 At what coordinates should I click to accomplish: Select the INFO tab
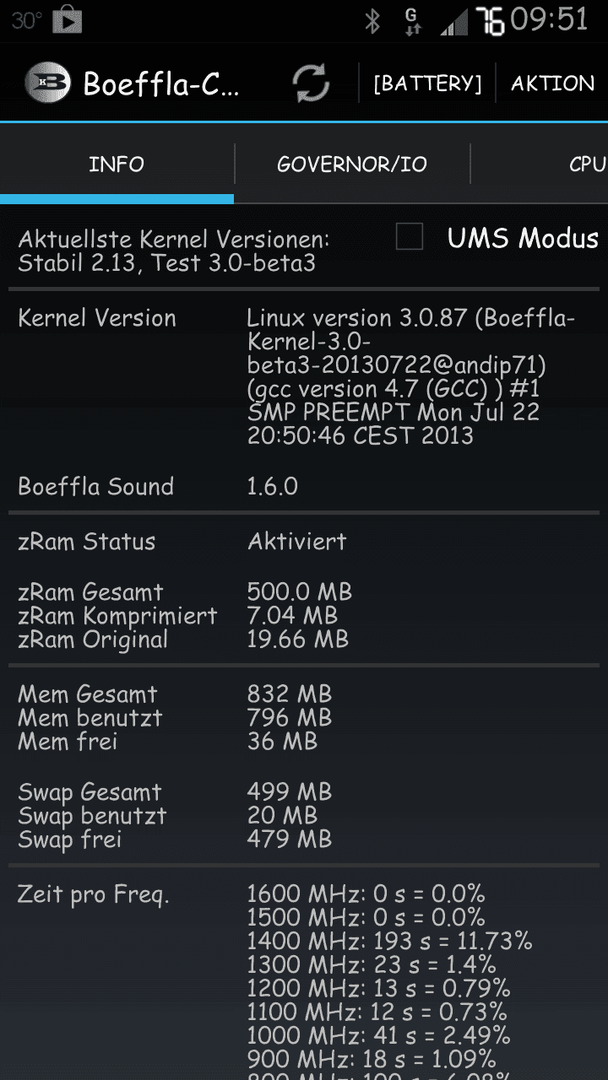pyautogui.click(x=116, y=164)
